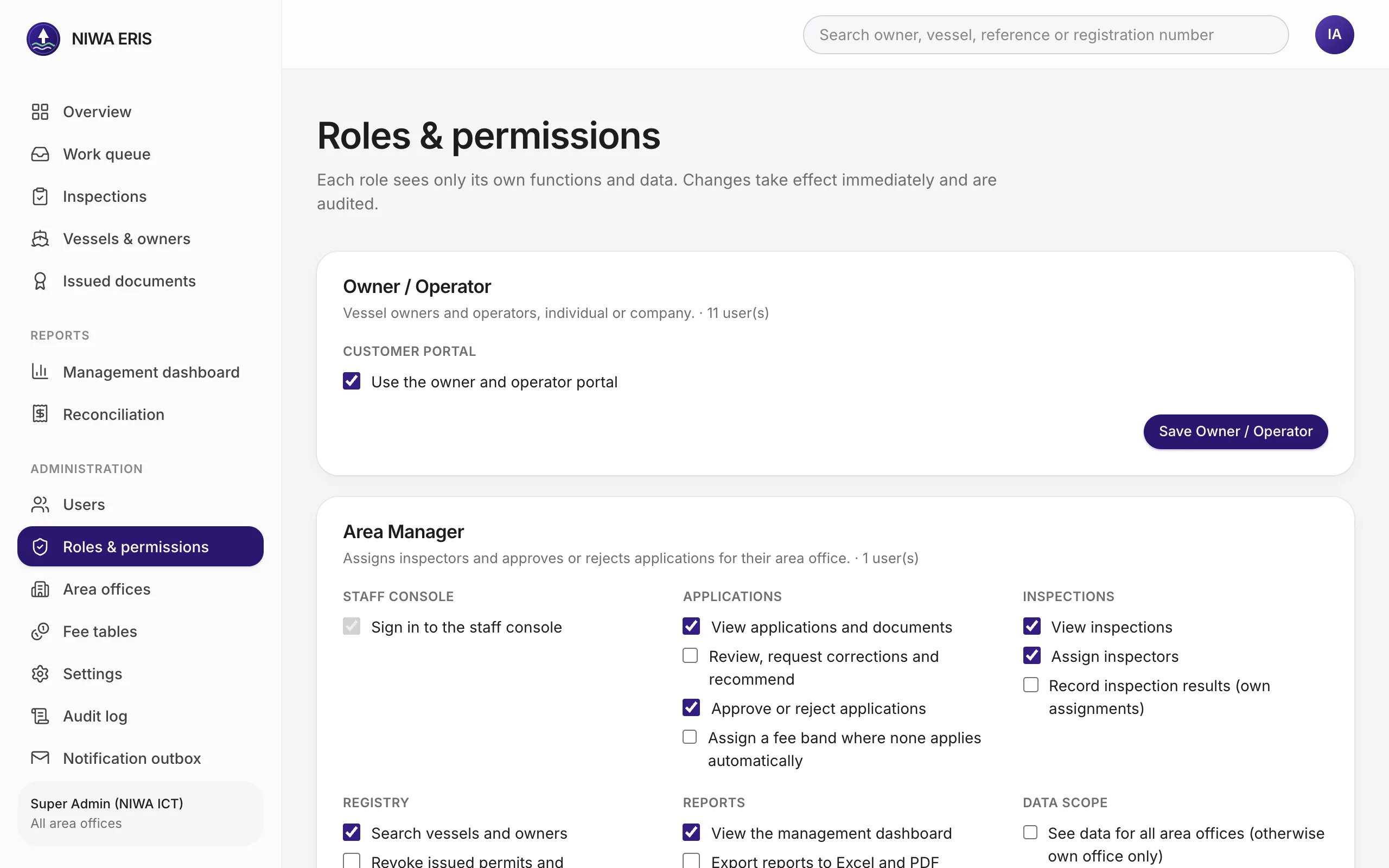This screenshot has height=868, width=1389.
Task: Uncheck View applications and documents
Action: tap(691, 626)
